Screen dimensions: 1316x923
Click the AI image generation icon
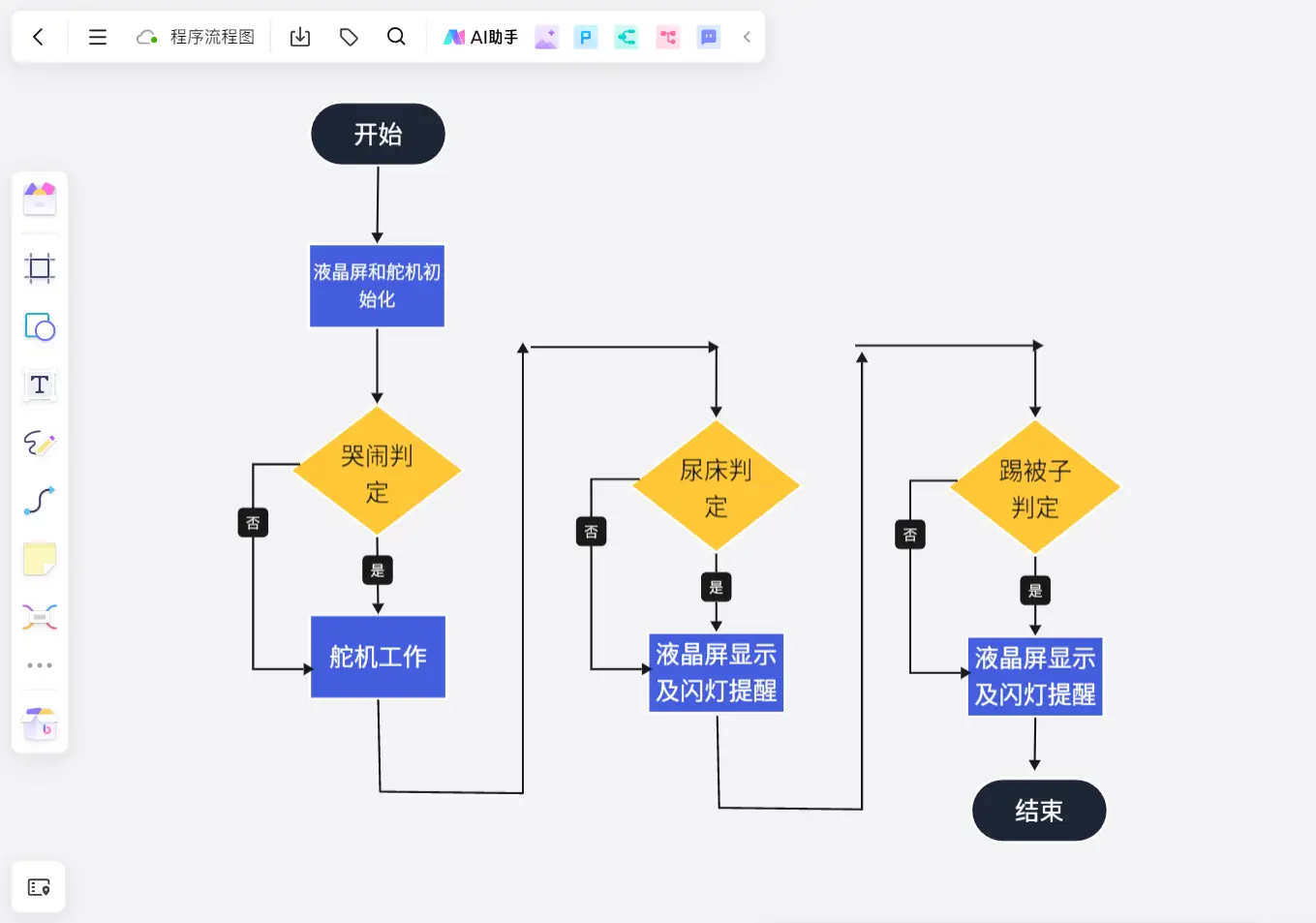point(546,37)
